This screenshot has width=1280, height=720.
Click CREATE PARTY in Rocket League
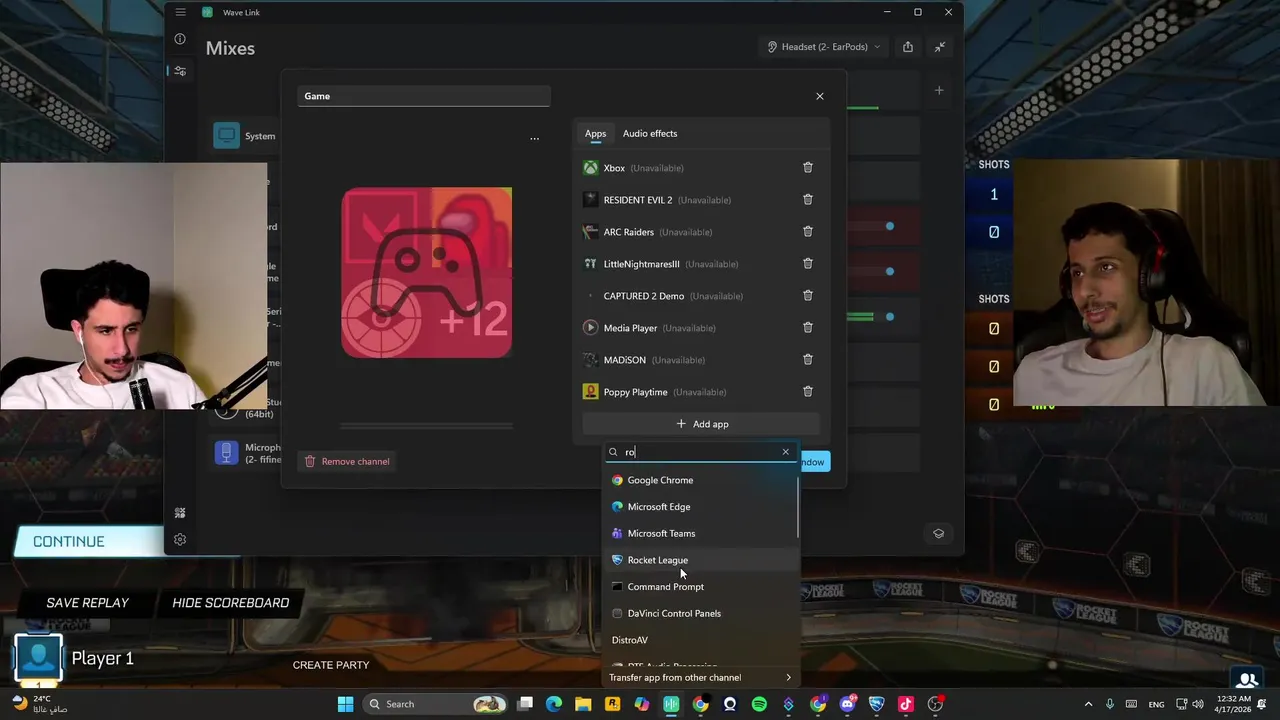pos(331,665)
